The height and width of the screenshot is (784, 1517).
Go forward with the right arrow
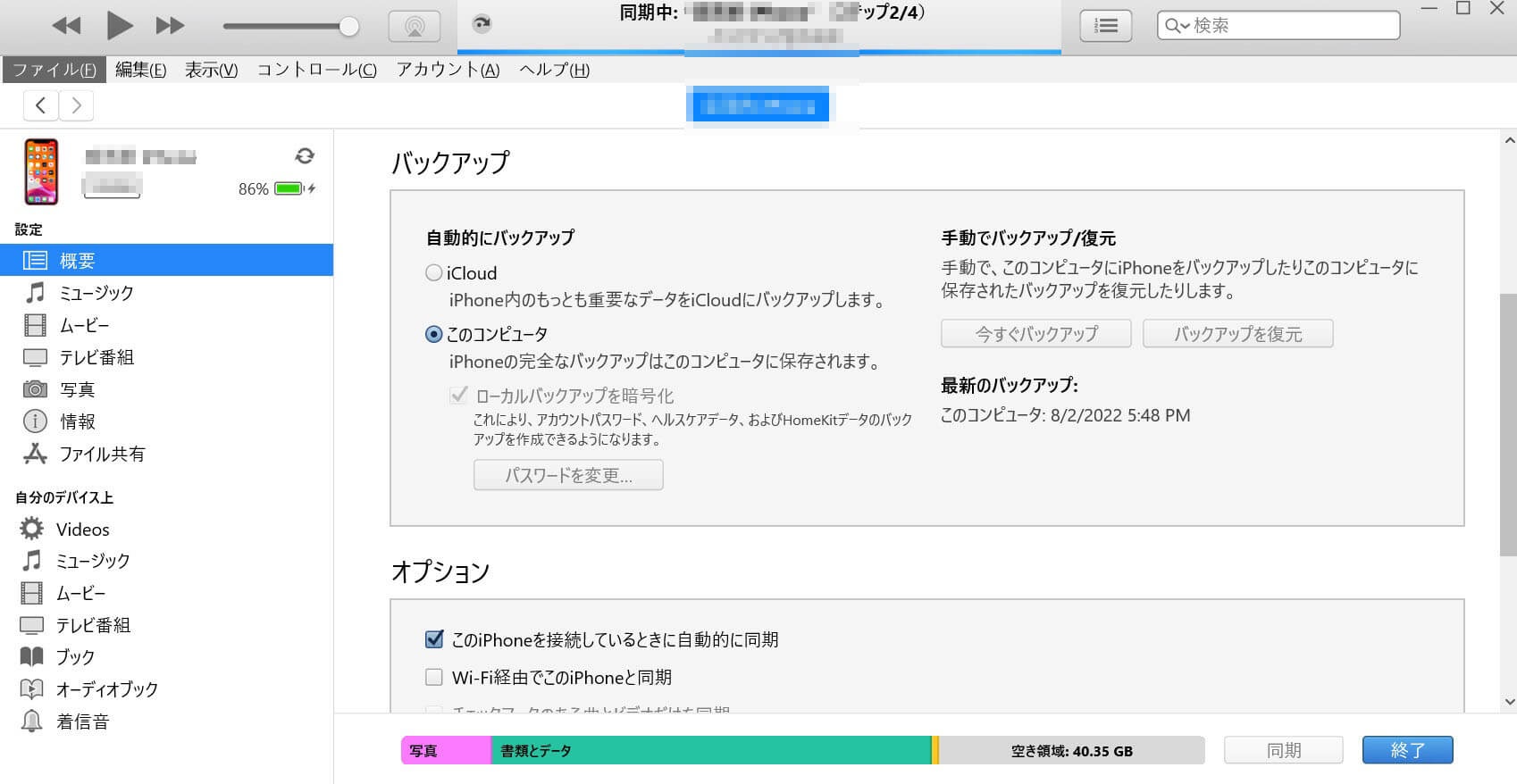tap(77, 105)
